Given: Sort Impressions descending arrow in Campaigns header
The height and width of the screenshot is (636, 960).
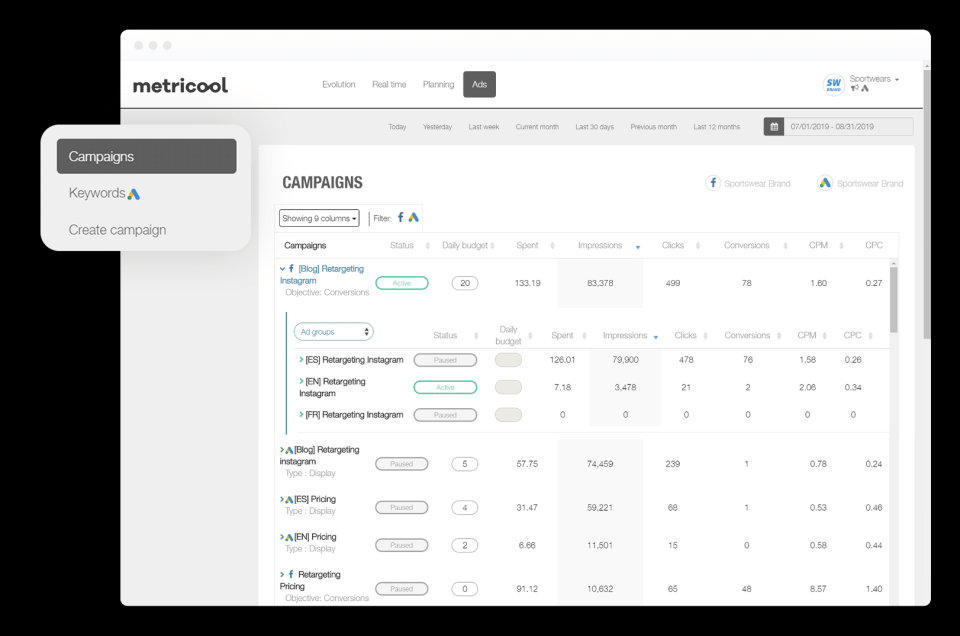Looking at the screenshot, I should point(637,247).
